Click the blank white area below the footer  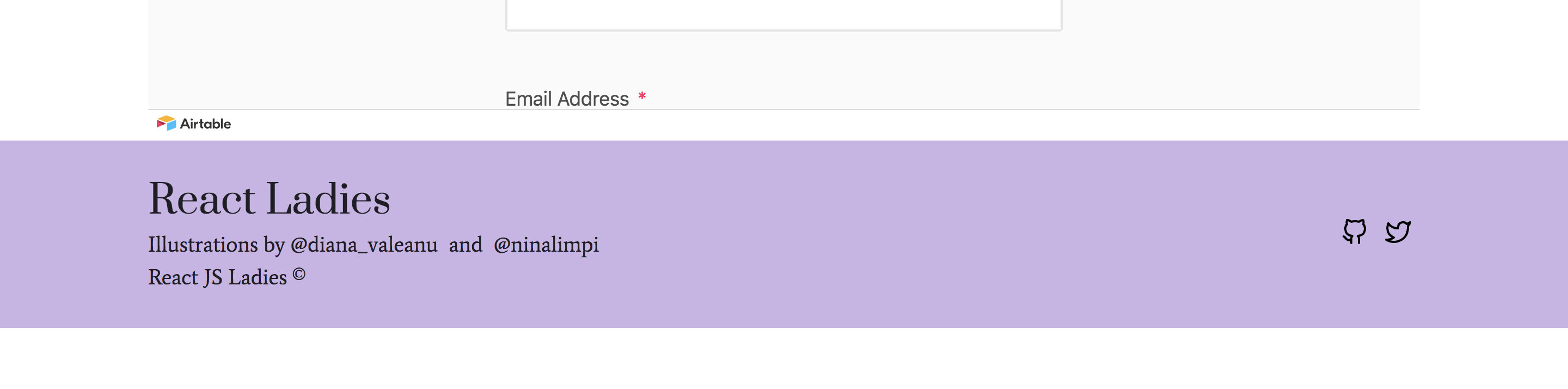tap(784, 358)
